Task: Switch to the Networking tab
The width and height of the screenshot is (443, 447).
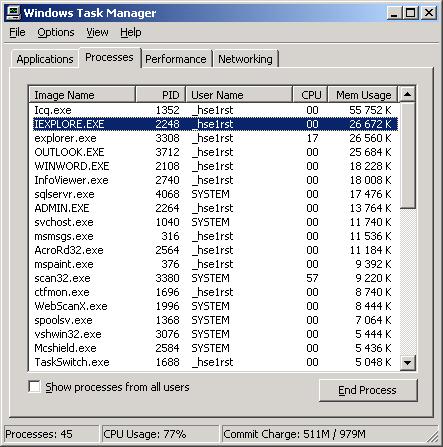Action: (x=245, y=59)
